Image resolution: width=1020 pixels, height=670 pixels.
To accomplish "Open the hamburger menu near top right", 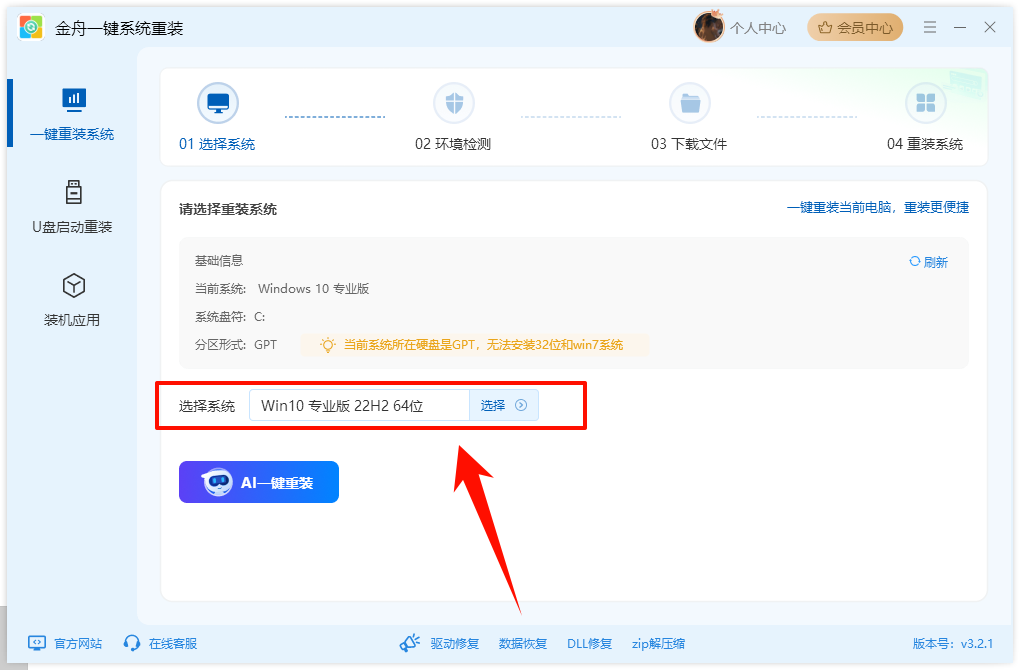I will pos(929,27).
